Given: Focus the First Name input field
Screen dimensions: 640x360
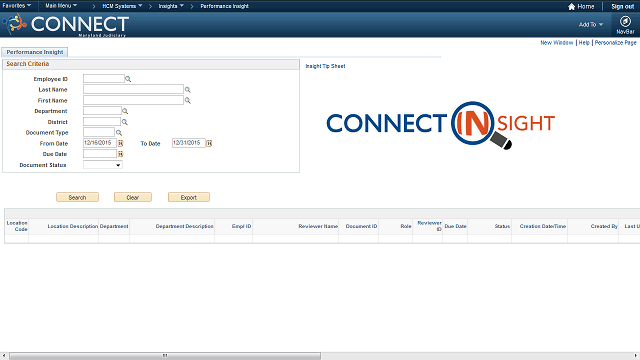Looking at the screenshot, I should [133, 100].
